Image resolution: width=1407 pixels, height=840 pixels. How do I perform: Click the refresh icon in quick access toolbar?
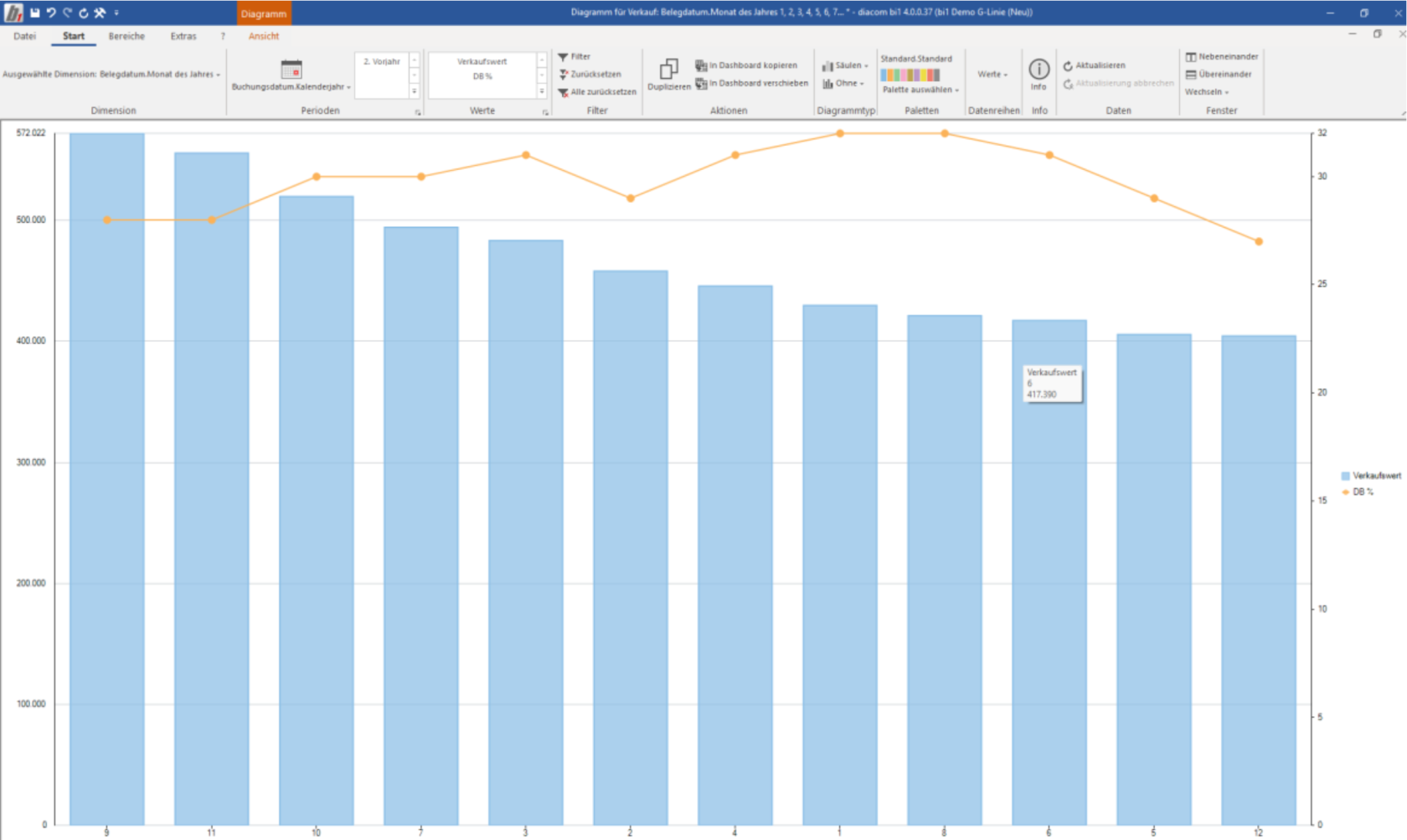pos(84,13)
